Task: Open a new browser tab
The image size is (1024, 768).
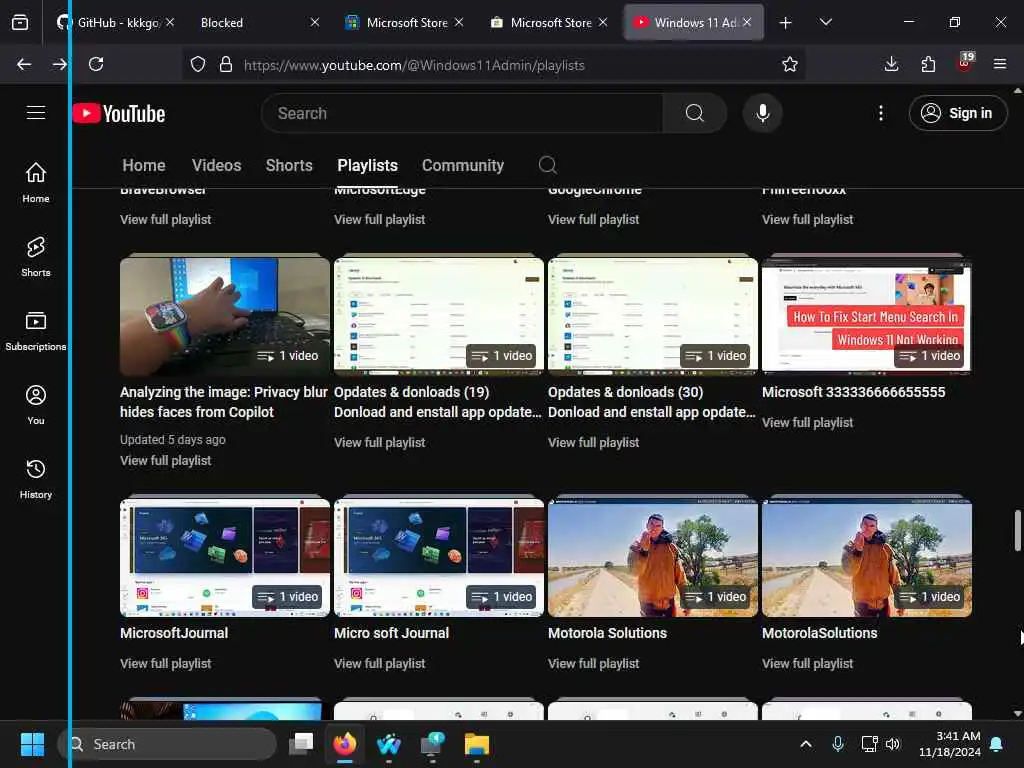Action: [786, 23]
